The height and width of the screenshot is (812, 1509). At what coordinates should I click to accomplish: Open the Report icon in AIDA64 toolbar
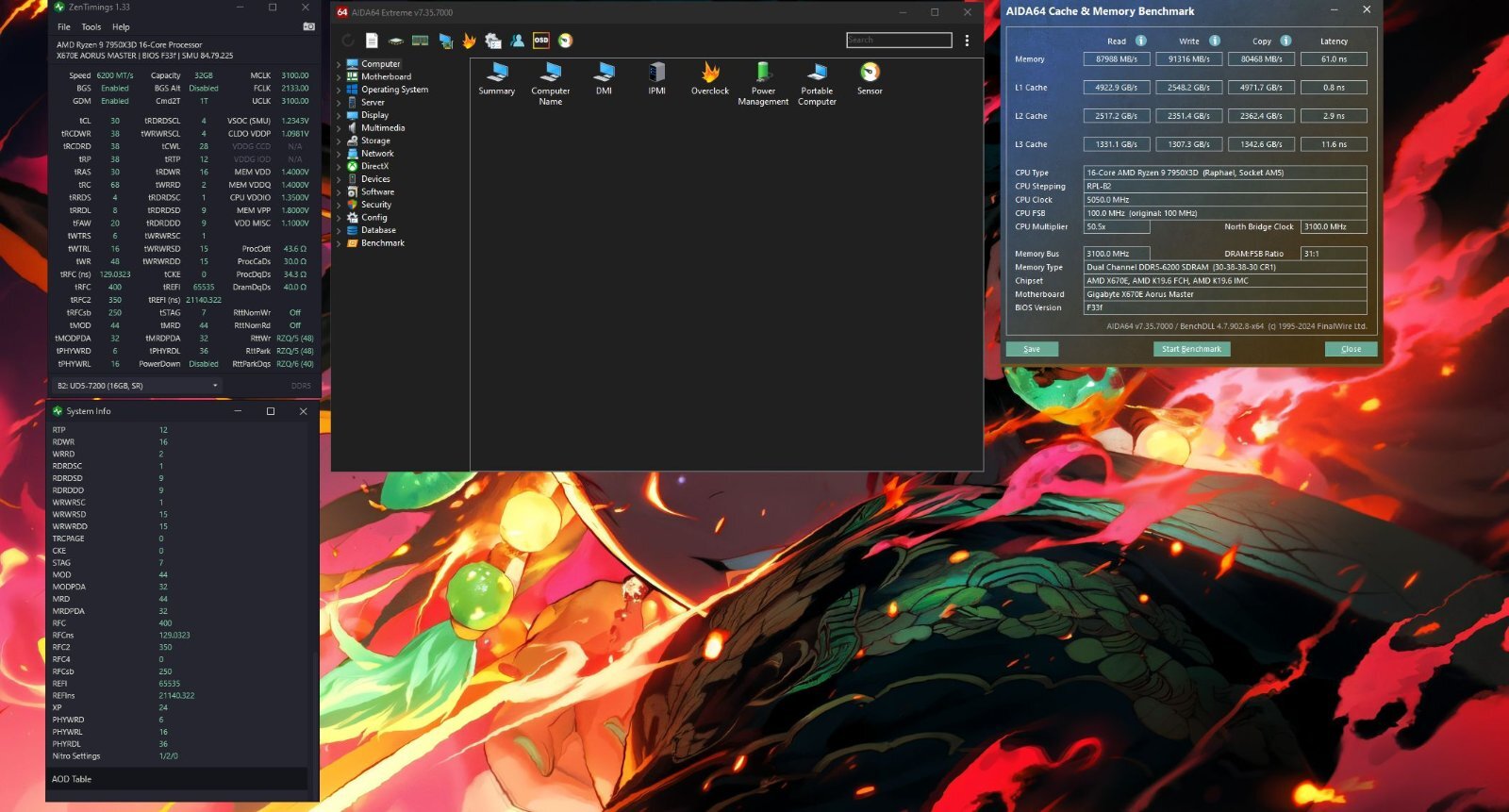click(x=372, y=41)
